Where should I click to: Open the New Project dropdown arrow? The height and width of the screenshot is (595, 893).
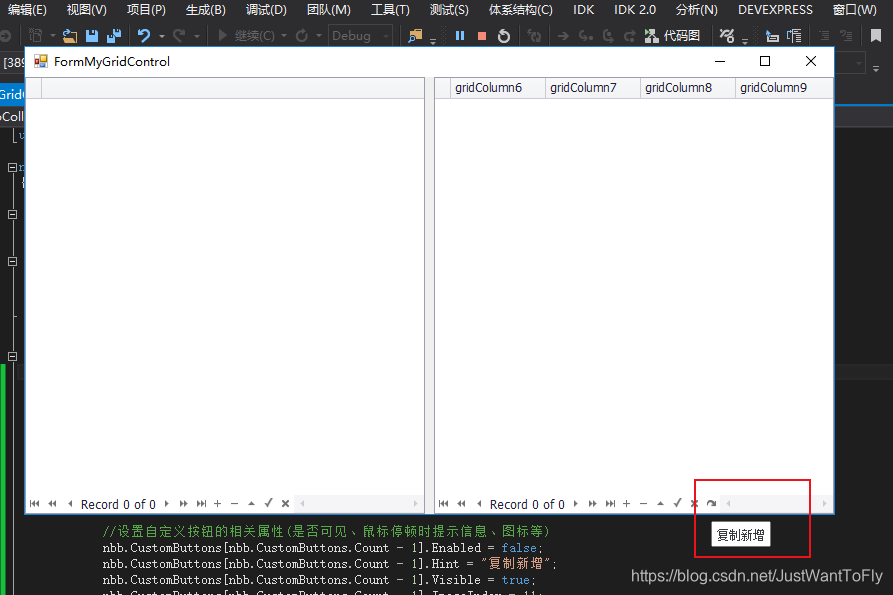pyautogui.click(x=53, y=36)
